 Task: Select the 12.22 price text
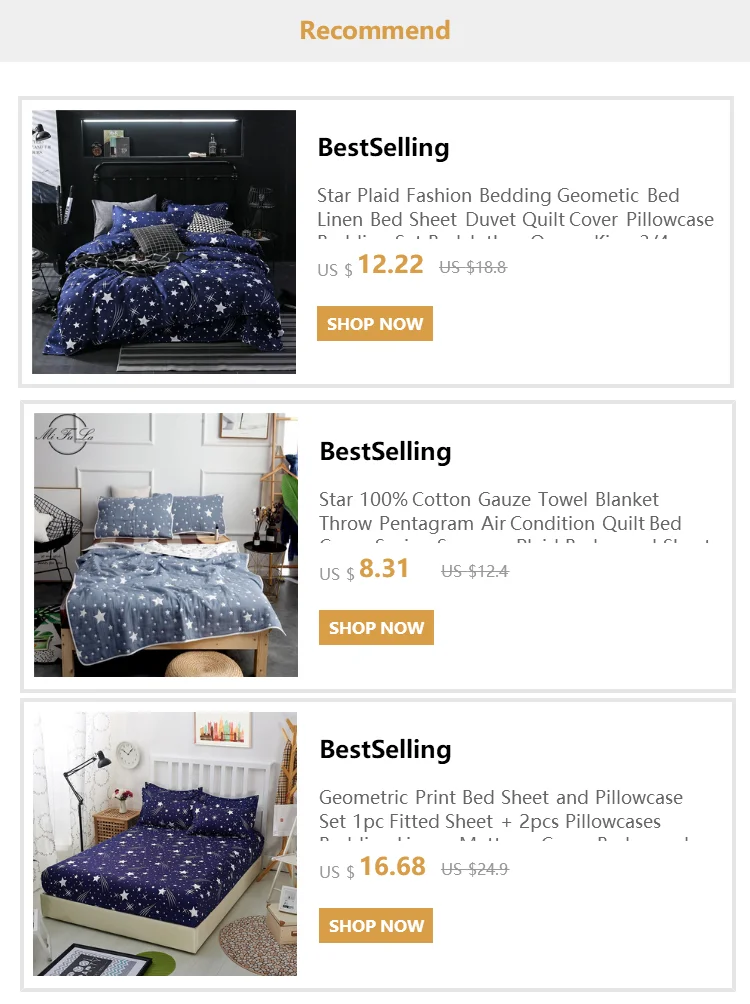point(391,264)
